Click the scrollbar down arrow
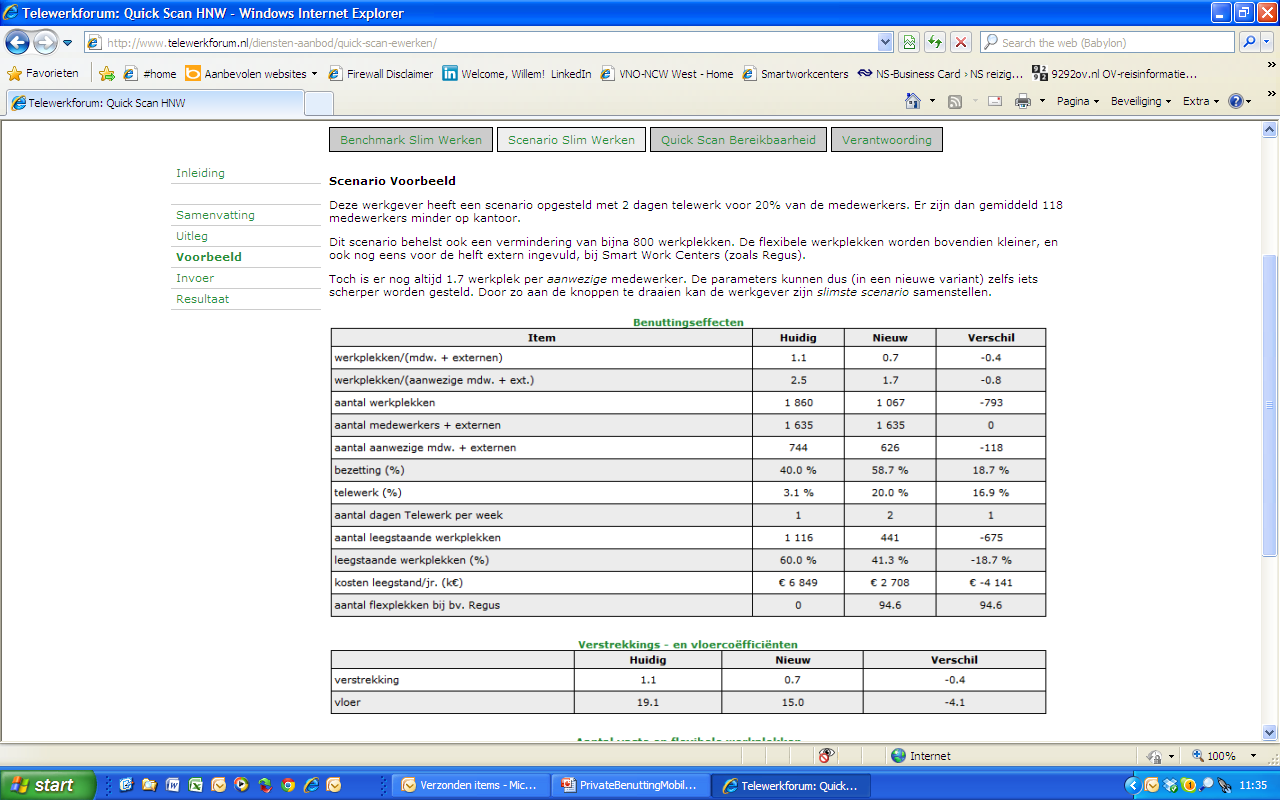This screenshot has width=1280, height=800. 1270,732
